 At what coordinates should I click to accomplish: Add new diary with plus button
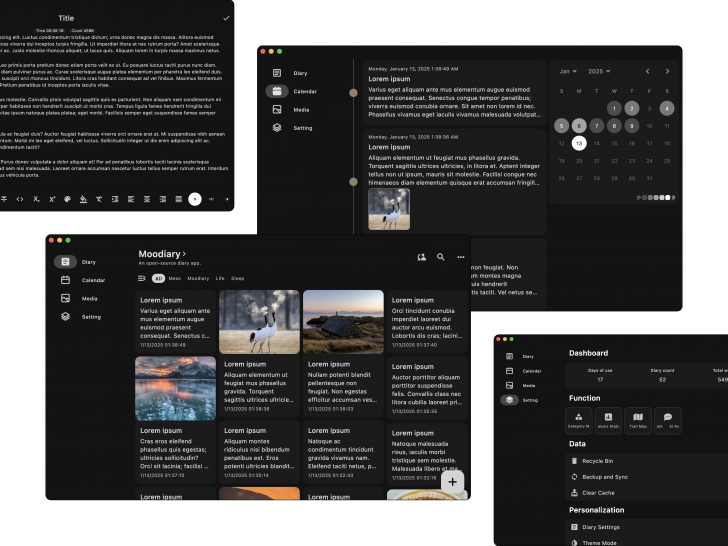point(453,482)
